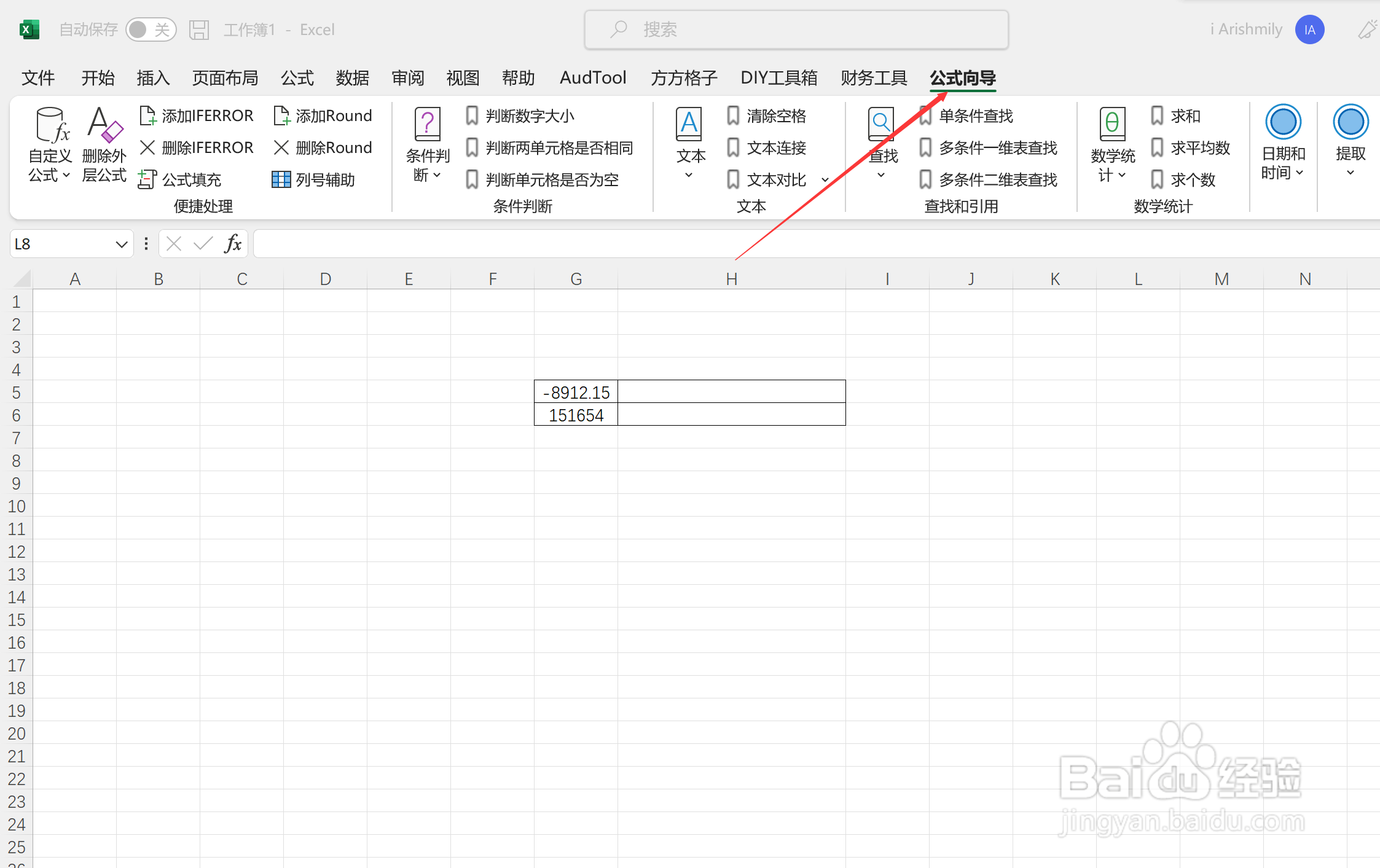Switch to the 视图 tab
1380x868 pixels.
click(463, 78)
